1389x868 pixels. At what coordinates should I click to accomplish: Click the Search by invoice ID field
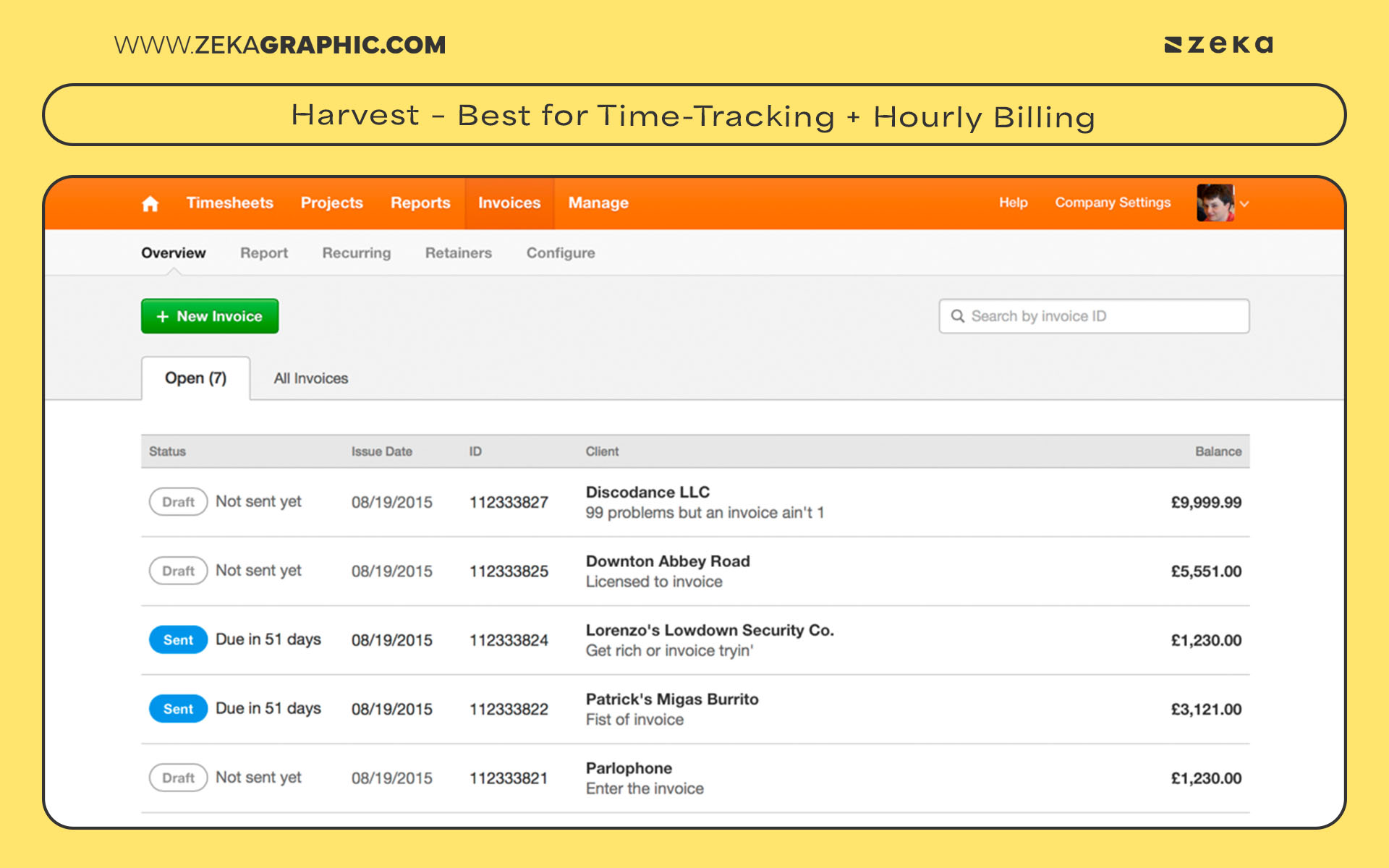point(1092,316)
